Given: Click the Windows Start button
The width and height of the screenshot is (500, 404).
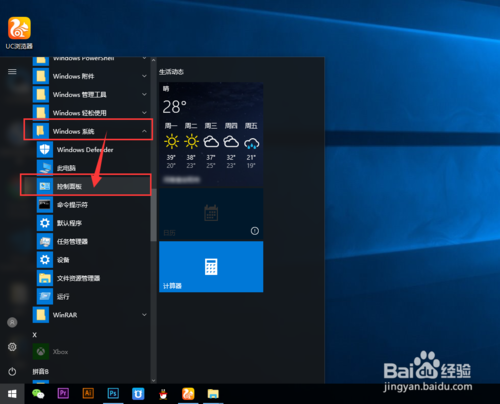Looking at the screenshot, I should (12, 394).
